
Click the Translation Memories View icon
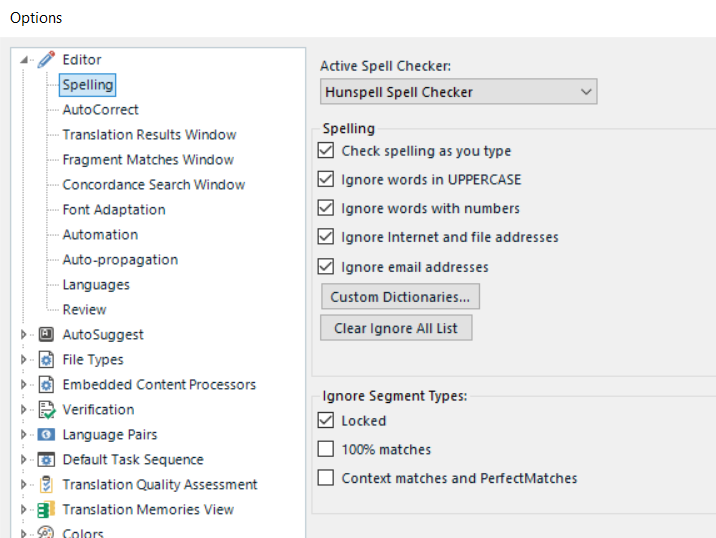click(46, 509)
